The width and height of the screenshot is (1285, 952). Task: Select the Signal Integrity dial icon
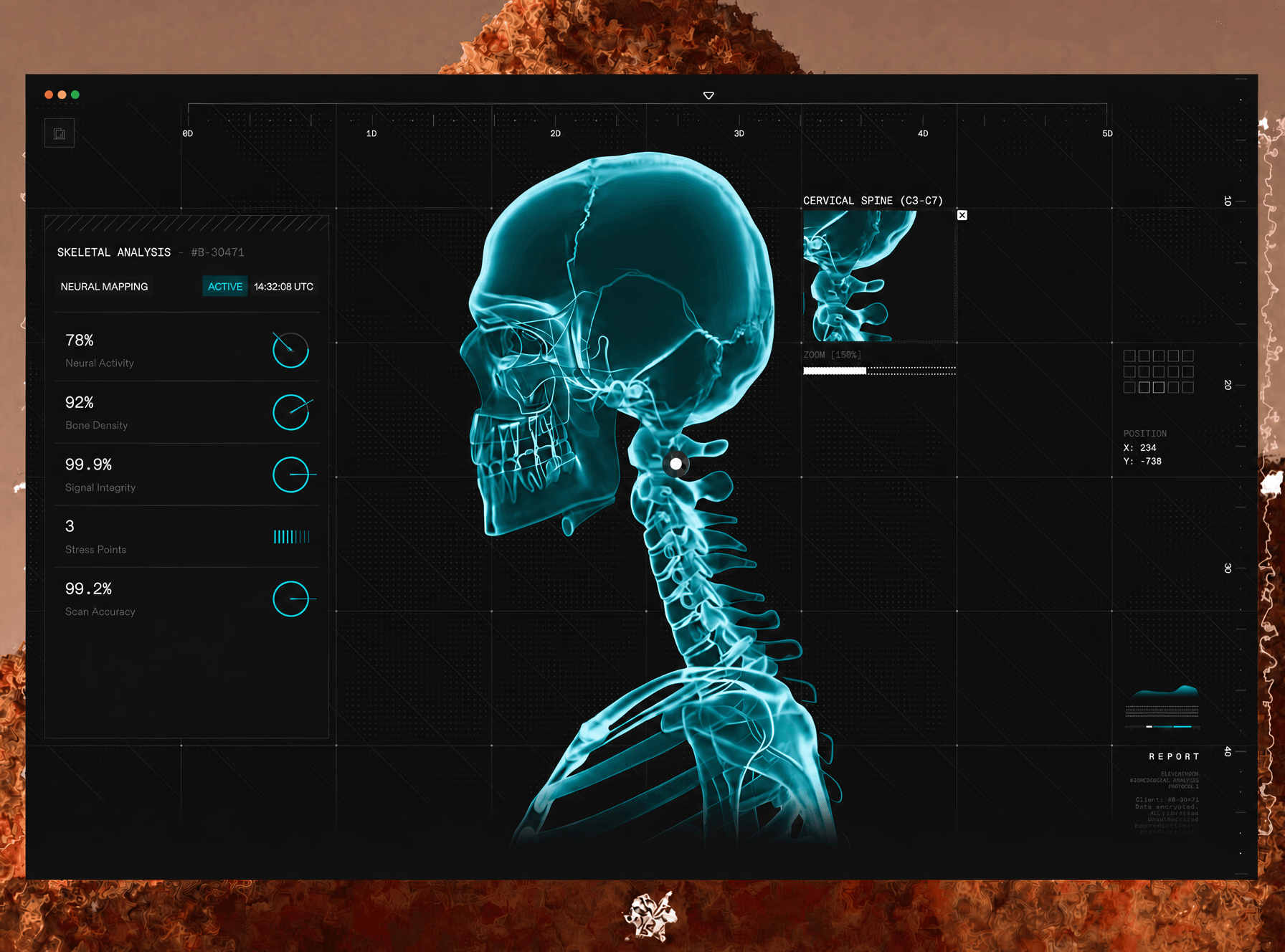point(291,475)
